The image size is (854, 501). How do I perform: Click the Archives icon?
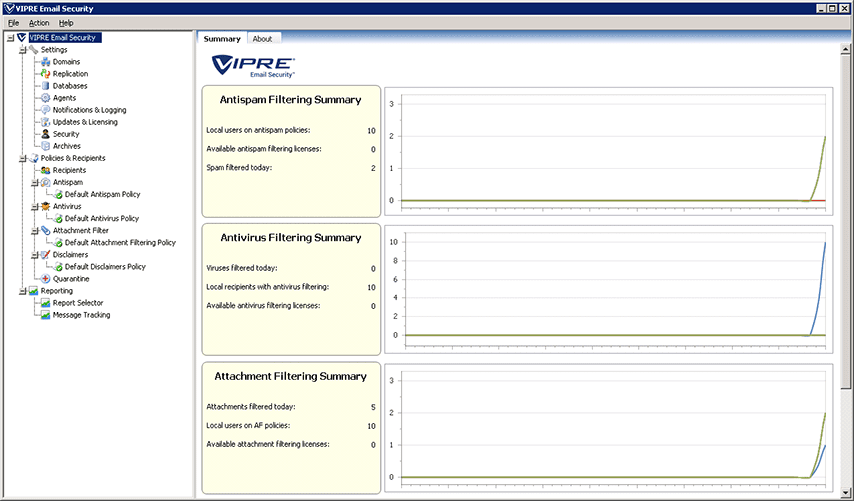(45, 146)
